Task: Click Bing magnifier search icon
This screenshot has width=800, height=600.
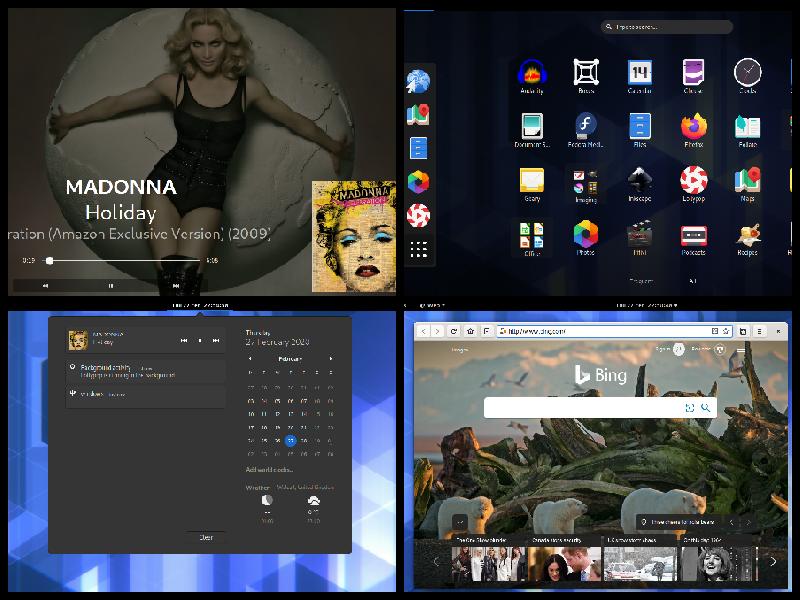Action: [x=706, y=408]
